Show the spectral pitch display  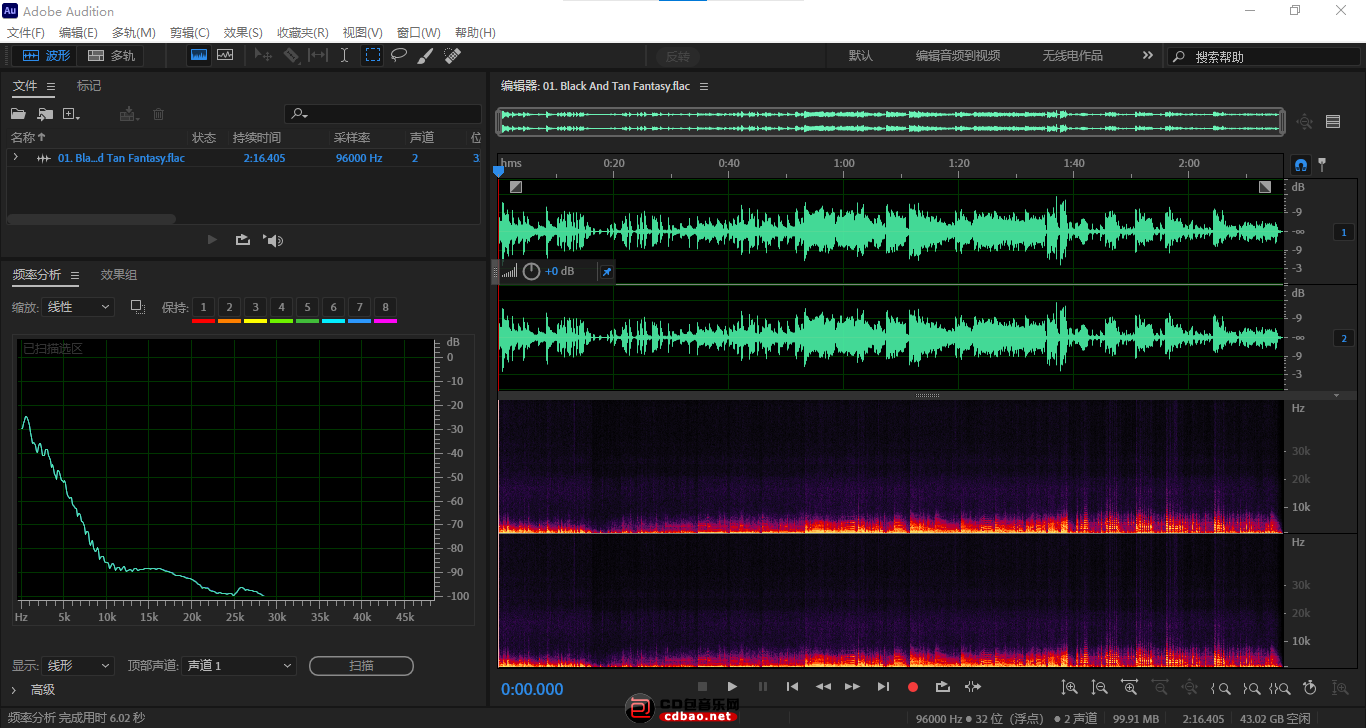click(x=225, y=56)
